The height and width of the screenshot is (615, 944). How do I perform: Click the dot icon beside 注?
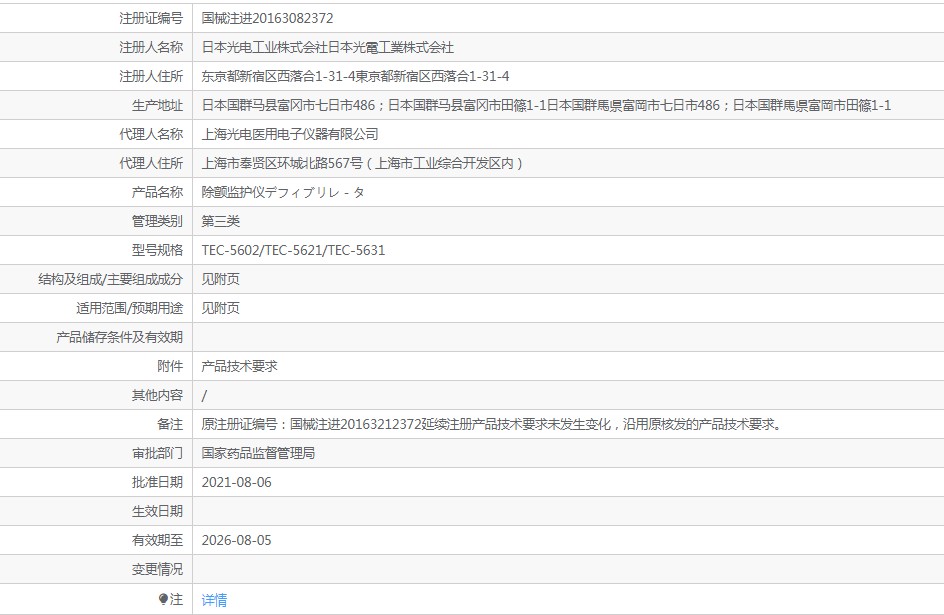[163, 599]
